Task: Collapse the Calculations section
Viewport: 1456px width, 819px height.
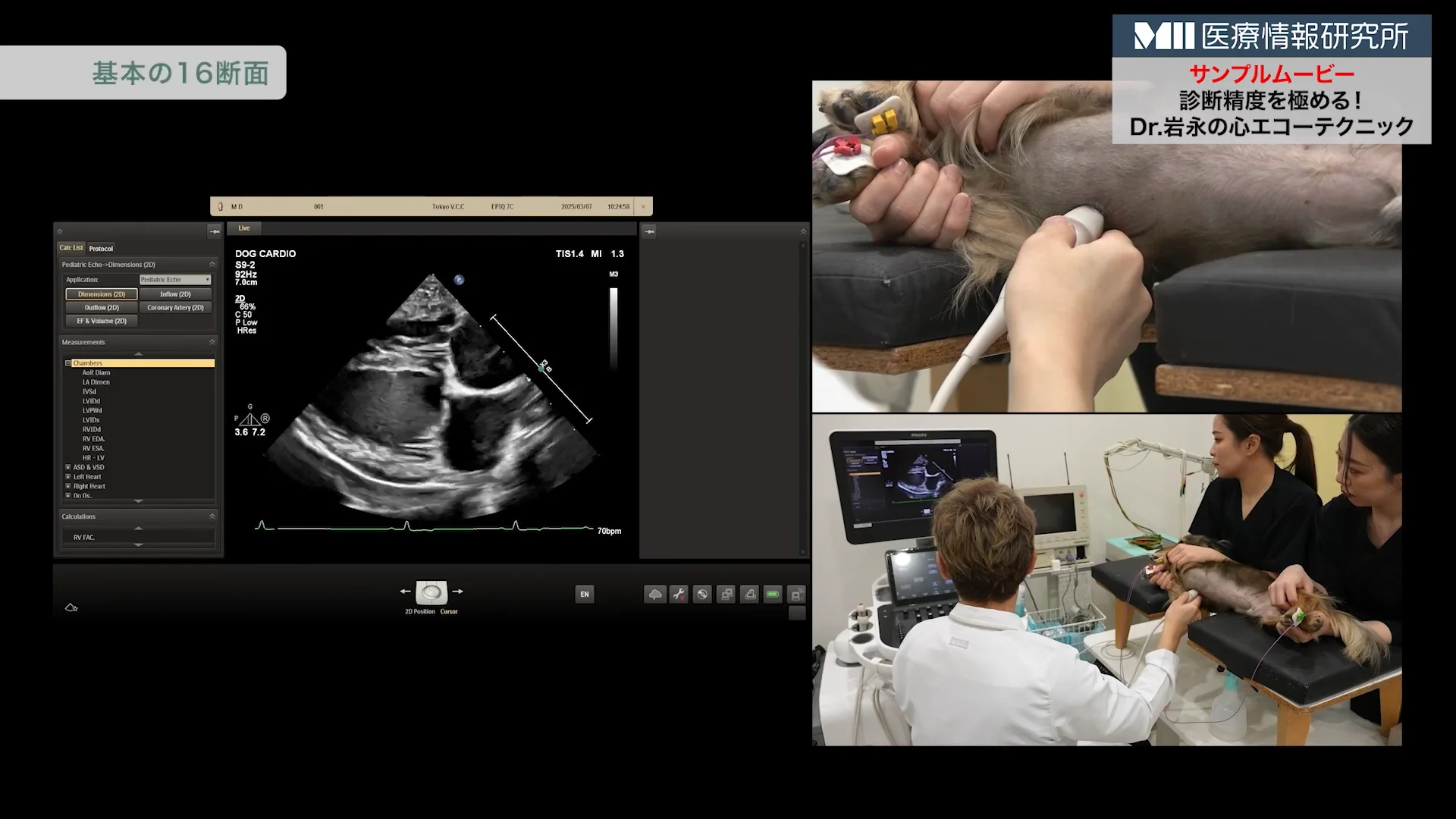Action: [x=212, y=516]
